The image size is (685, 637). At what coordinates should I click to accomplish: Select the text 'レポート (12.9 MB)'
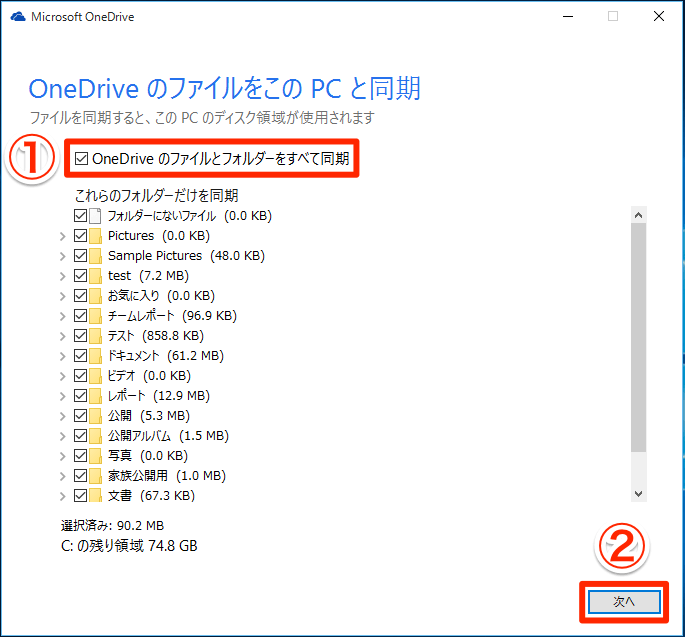coord(159,396)
